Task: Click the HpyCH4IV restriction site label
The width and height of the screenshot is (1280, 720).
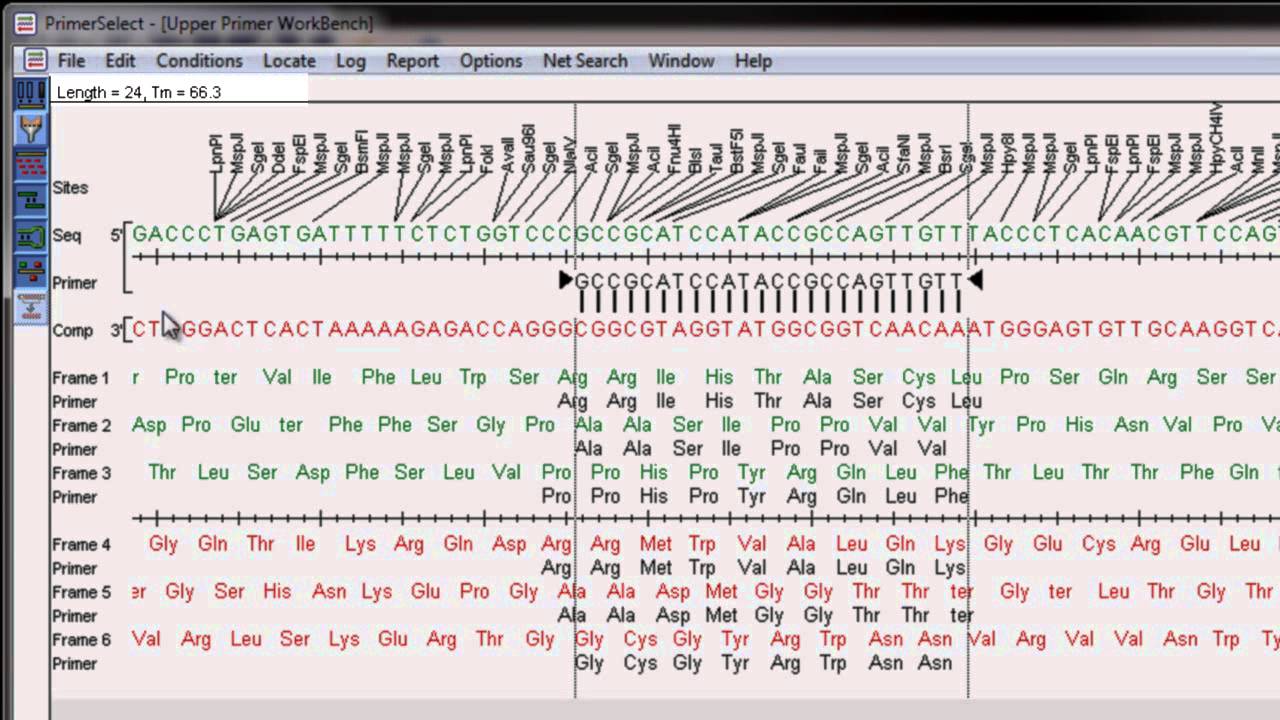Action: coord(1216,138)
